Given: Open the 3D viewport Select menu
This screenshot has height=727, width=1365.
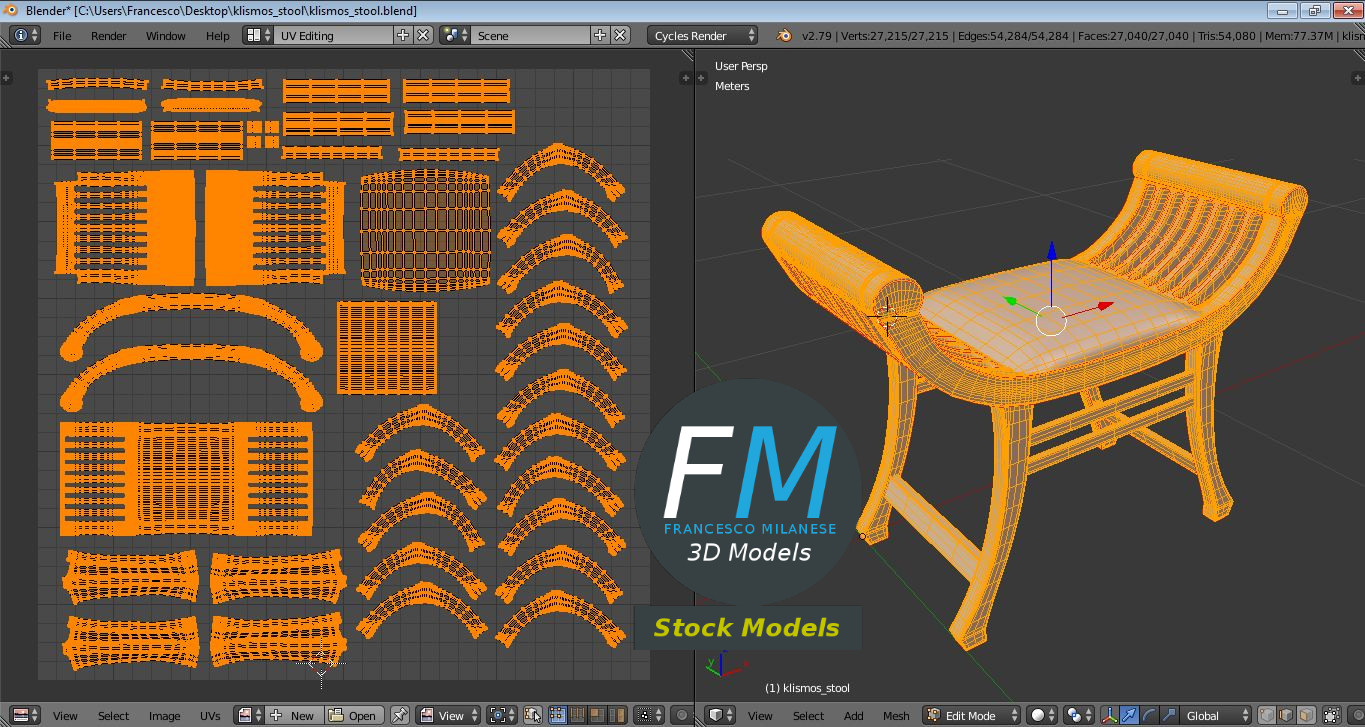Looking at the screenshot, I should pyautogui.click(x=808, y=715).
